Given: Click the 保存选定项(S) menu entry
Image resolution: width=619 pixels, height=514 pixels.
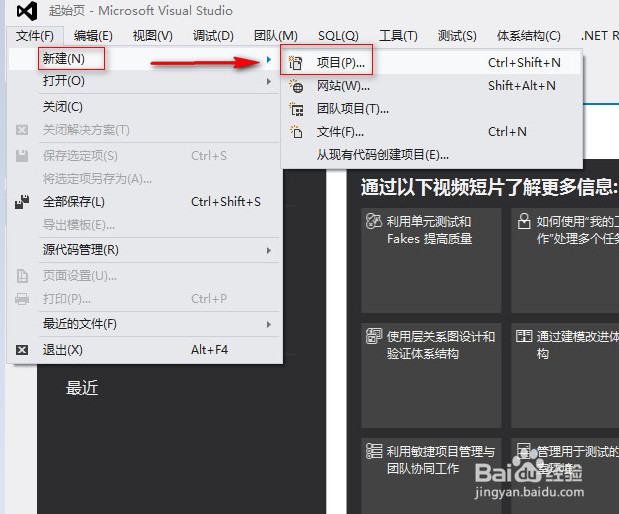Looking at the screenshot, I should 144,156.
